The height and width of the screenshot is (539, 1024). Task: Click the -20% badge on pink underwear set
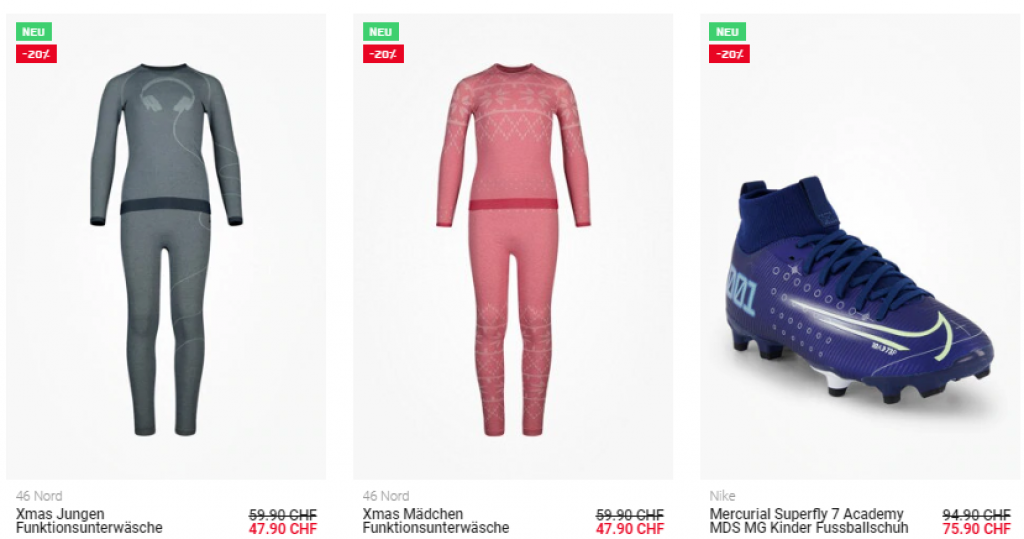tap(383, 54)
